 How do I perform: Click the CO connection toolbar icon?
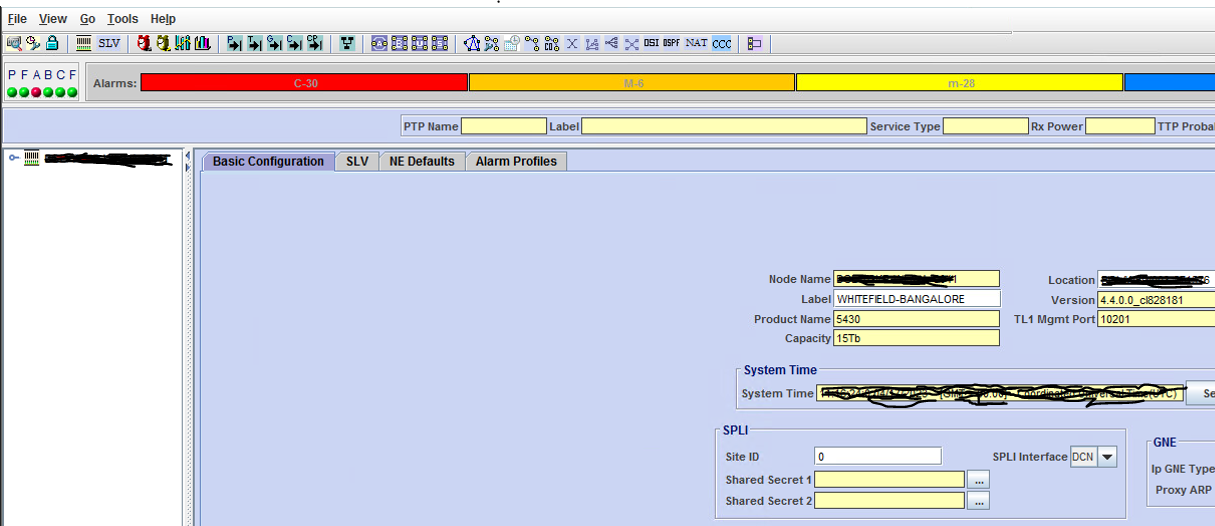(x=552, y=43)
